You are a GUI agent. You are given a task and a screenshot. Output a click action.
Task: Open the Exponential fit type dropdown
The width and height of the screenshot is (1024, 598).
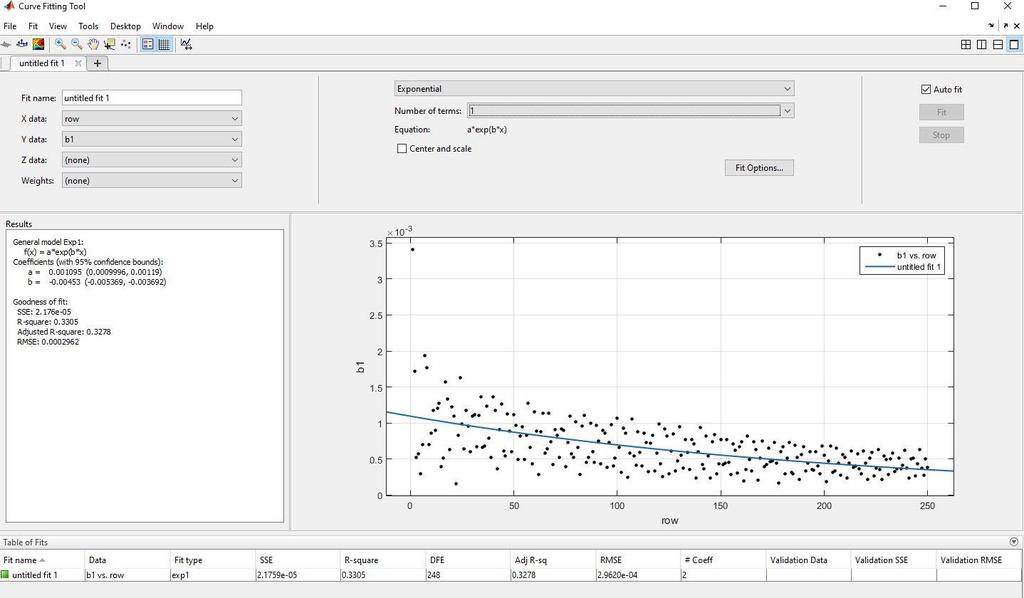pyautogui.click(x=594, y=89)
